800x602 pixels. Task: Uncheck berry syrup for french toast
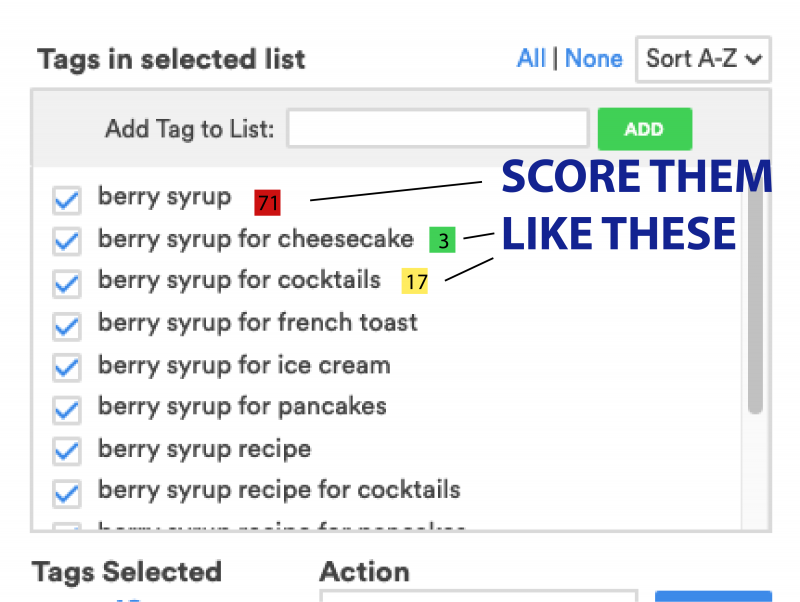[x=66, y=326]
